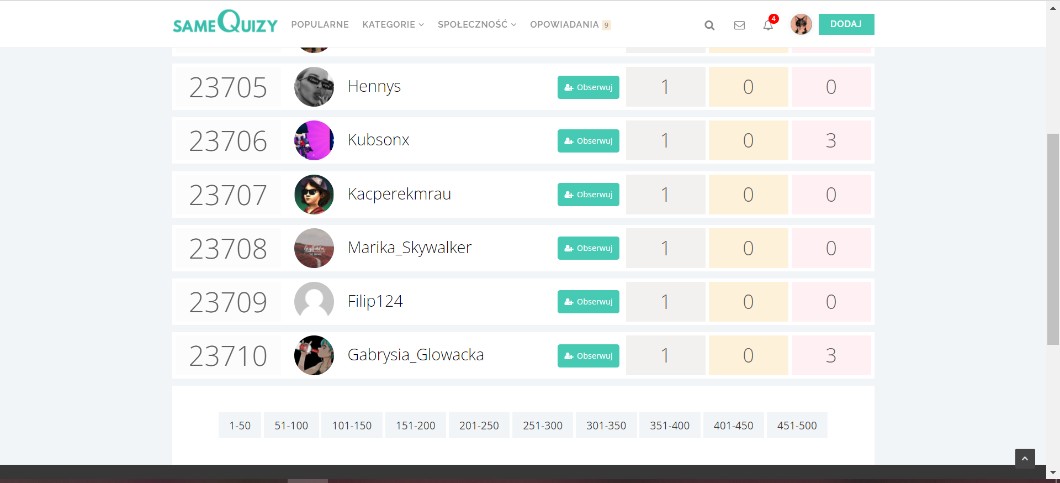Open the notifications bell icon
Image resolution: width=1060 pixels, height=483 pixels.
click(768, 25)
